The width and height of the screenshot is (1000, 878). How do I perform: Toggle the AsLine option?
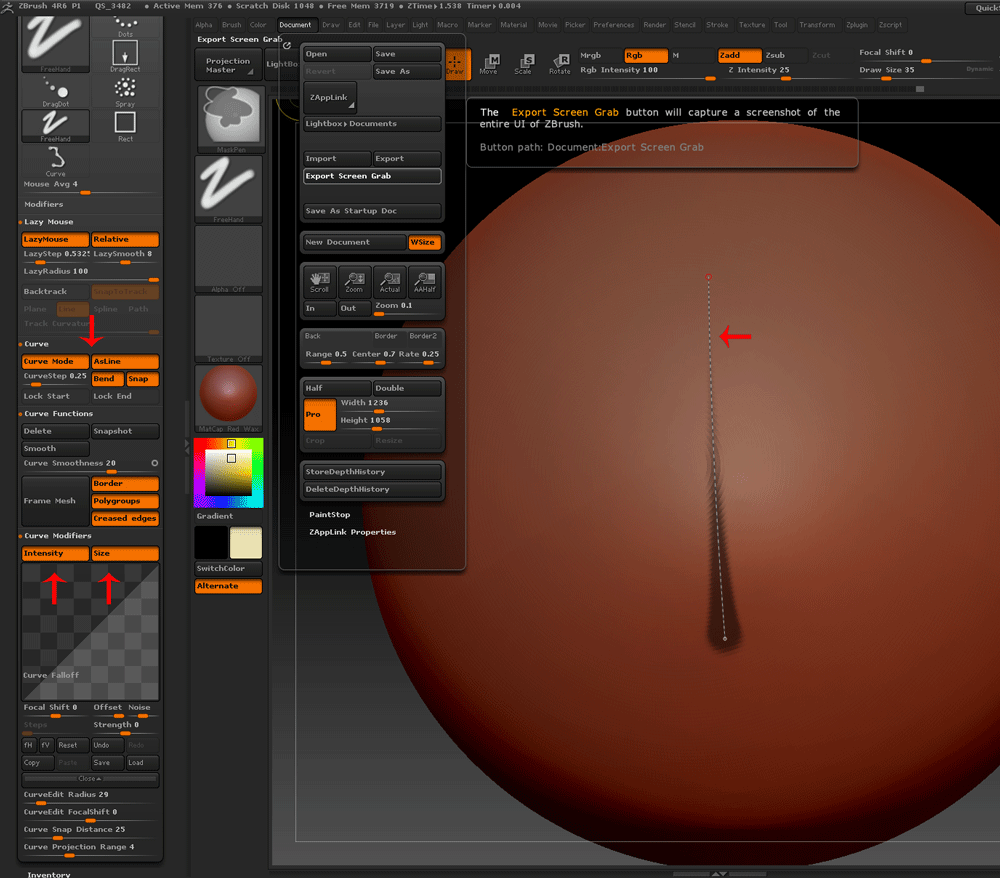click(125, 362)
